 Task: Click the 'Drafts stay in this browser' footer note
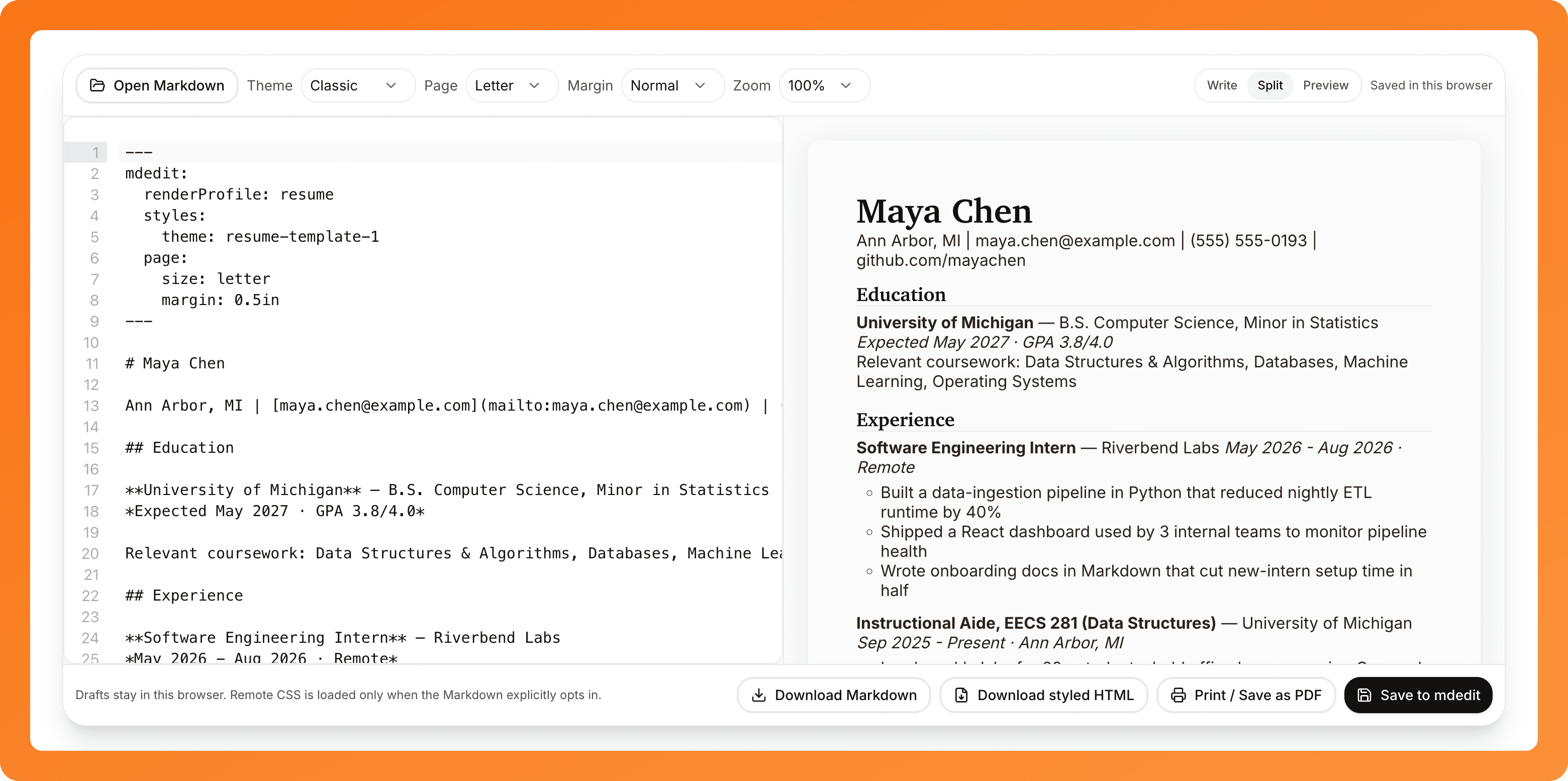point(338,695)
